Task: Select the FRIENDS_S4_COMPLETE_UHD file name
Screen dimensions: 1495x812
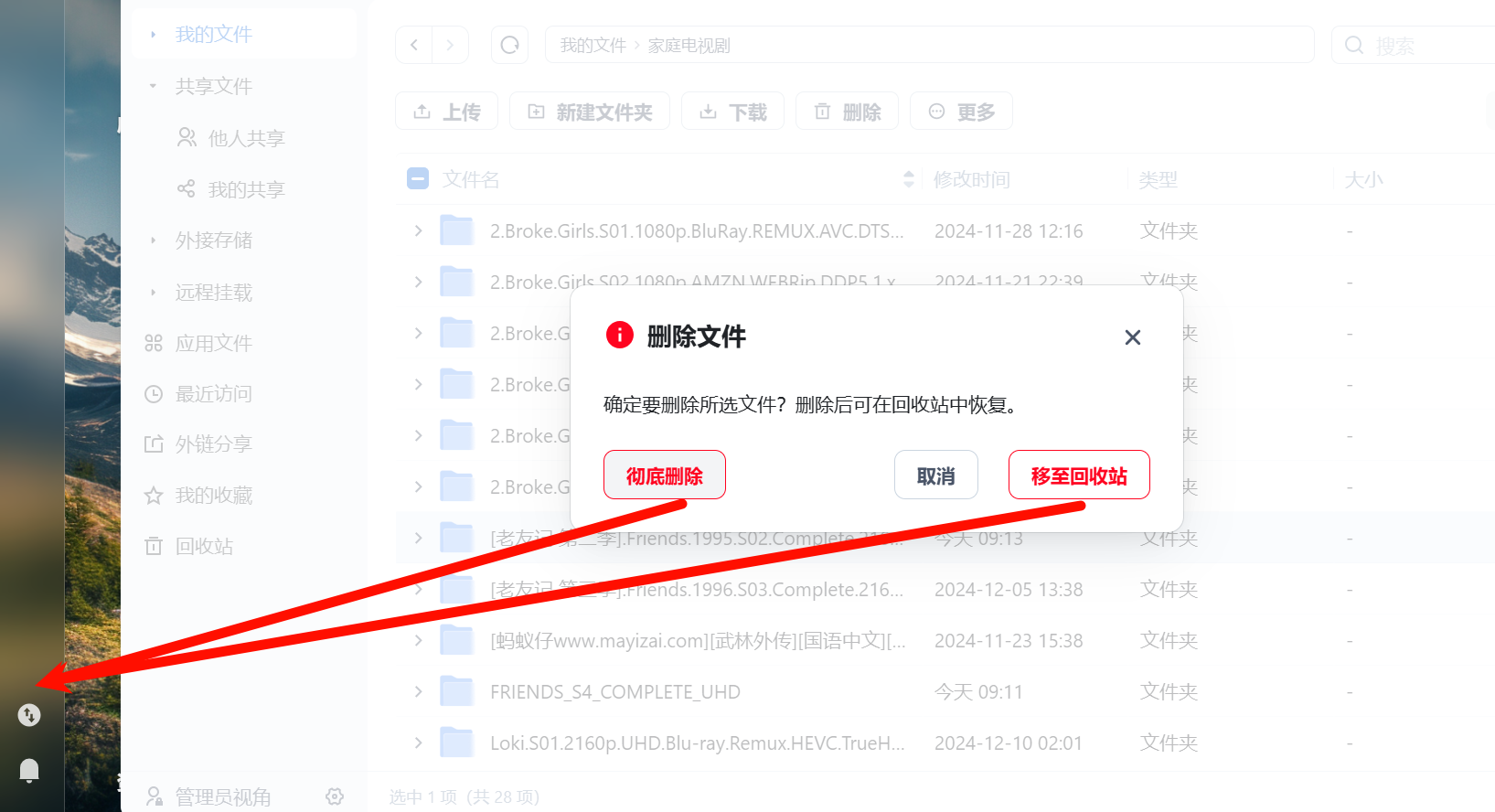Action: (x=615, y=692)
